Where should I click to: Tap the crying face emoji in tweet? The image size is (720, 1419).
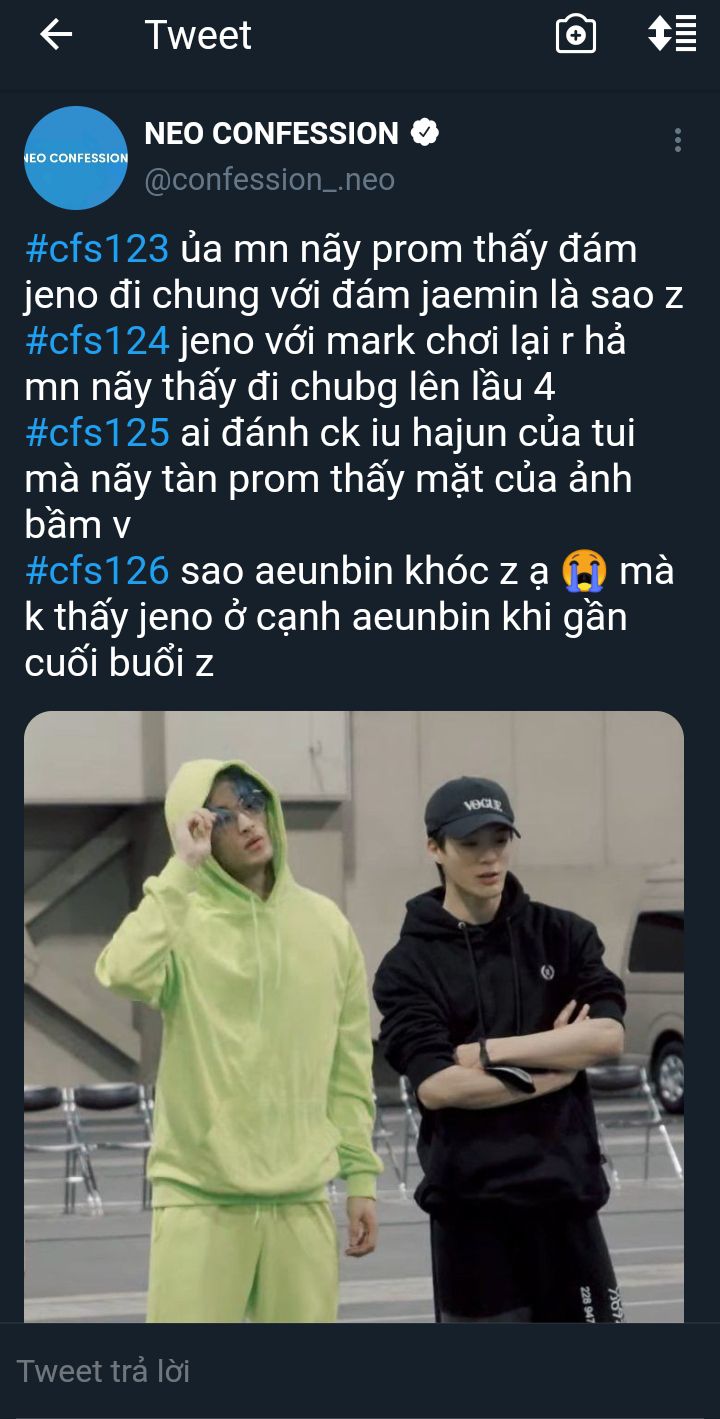pos(586,572)
